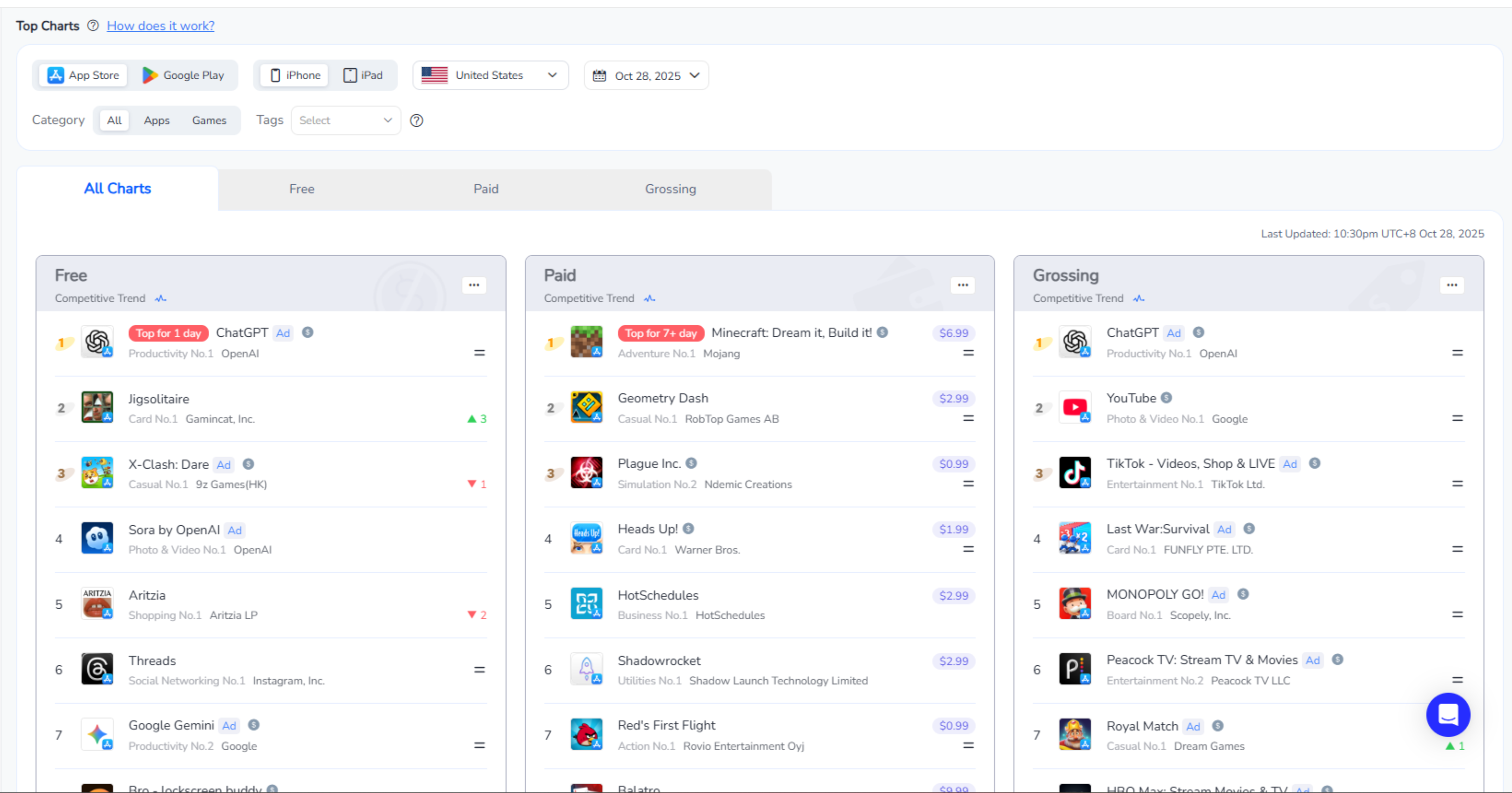Switch to the Grossing tab
Viewport: 1512px width, 793px height.
[x=671, y=189]
